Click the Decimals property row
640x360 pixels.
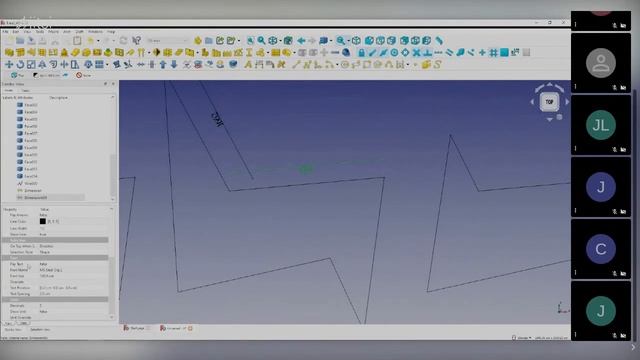pyautogui.click(x=55, y=305)
